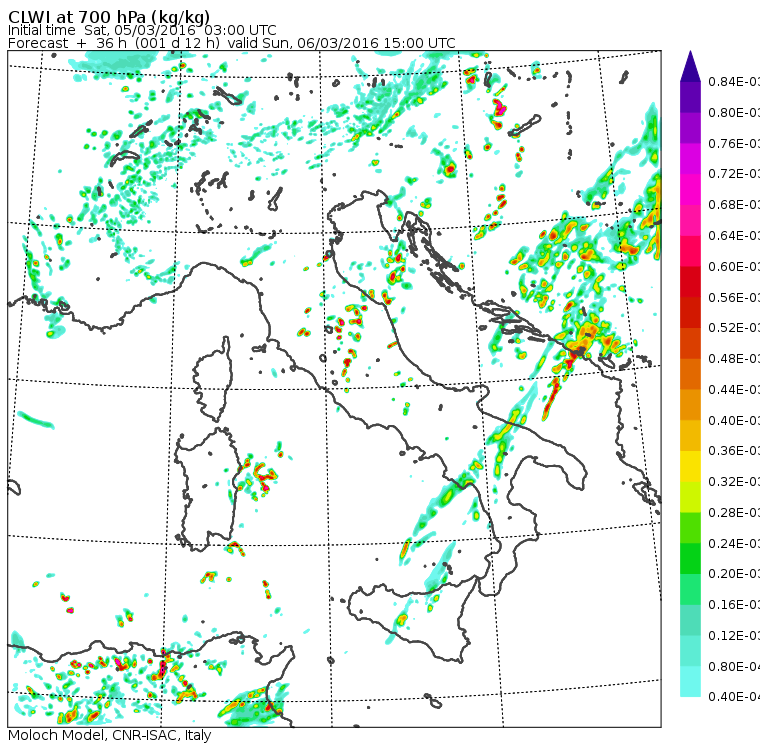This screenshot has width=760, height=749.
Task: Click the 0.76E-03 legend label
Action: point(734,143)
